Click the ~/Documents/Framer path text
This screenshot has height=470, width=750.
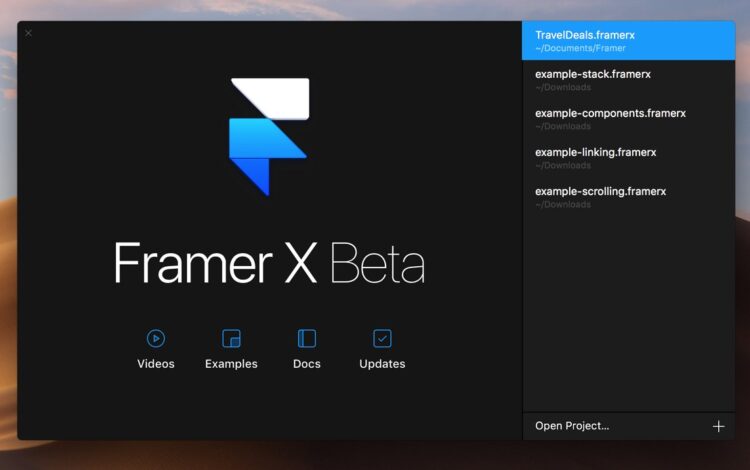(580, 48)
